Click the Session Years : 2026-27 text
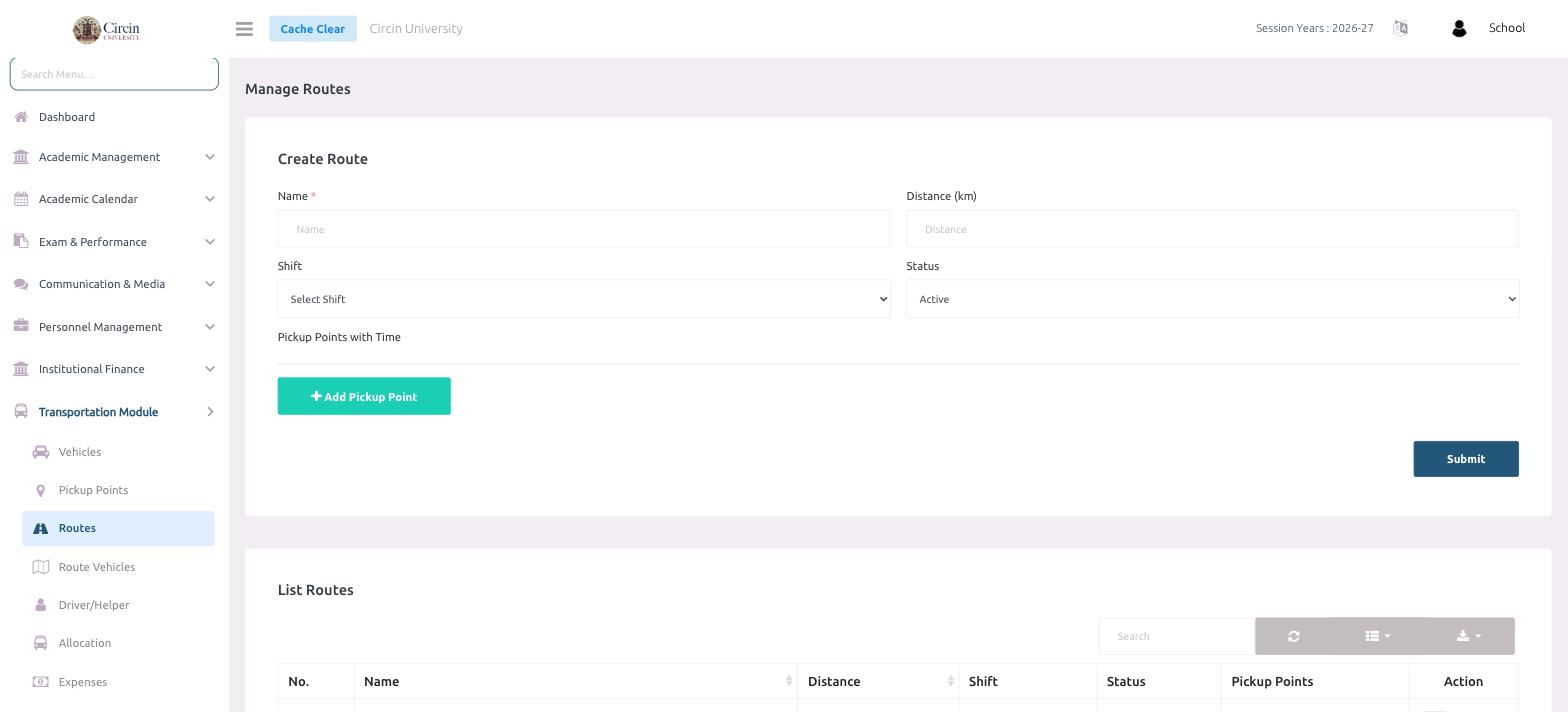The height and width of the screenshot is (712, 1568). (1315, 28)
